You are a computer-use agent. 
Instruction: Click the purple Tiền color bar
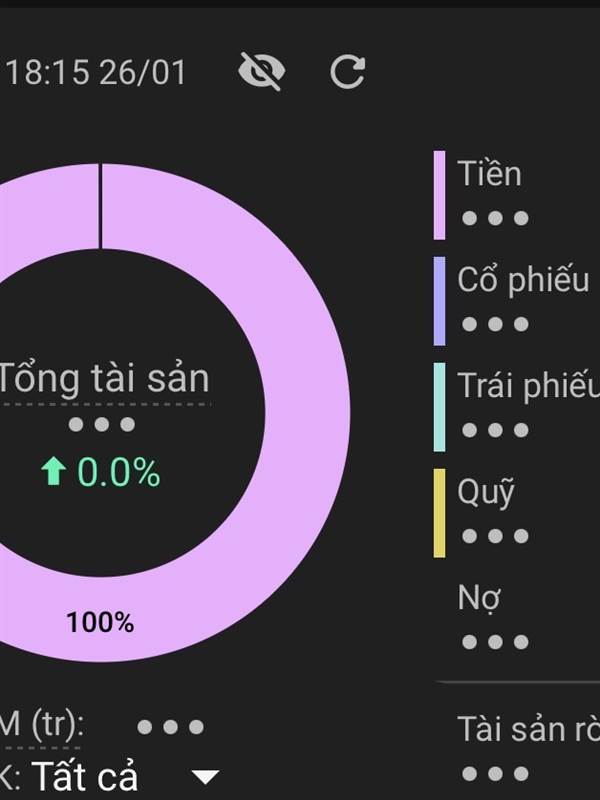439,195
